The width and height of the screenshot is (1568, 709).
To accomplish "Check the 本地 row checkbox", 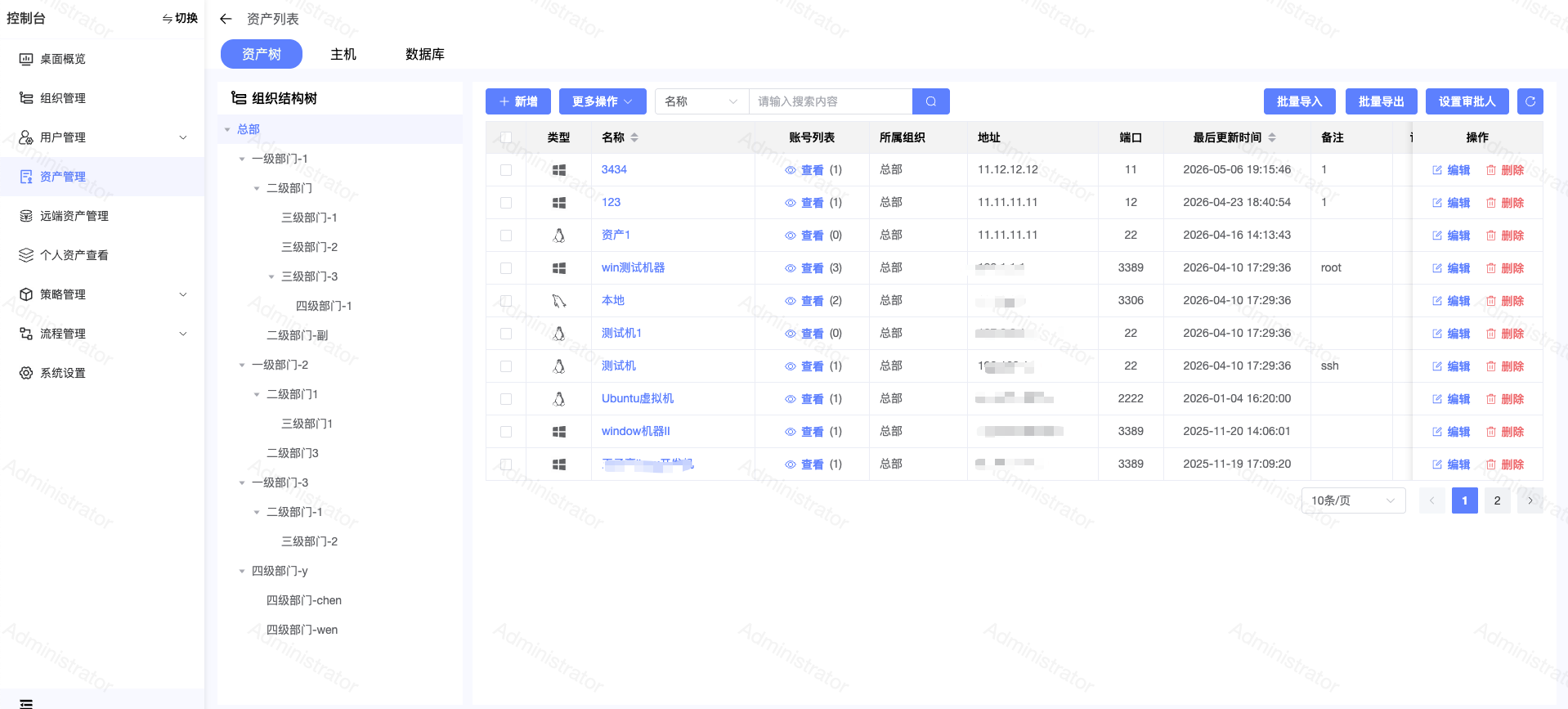I will tap(506, 301).
